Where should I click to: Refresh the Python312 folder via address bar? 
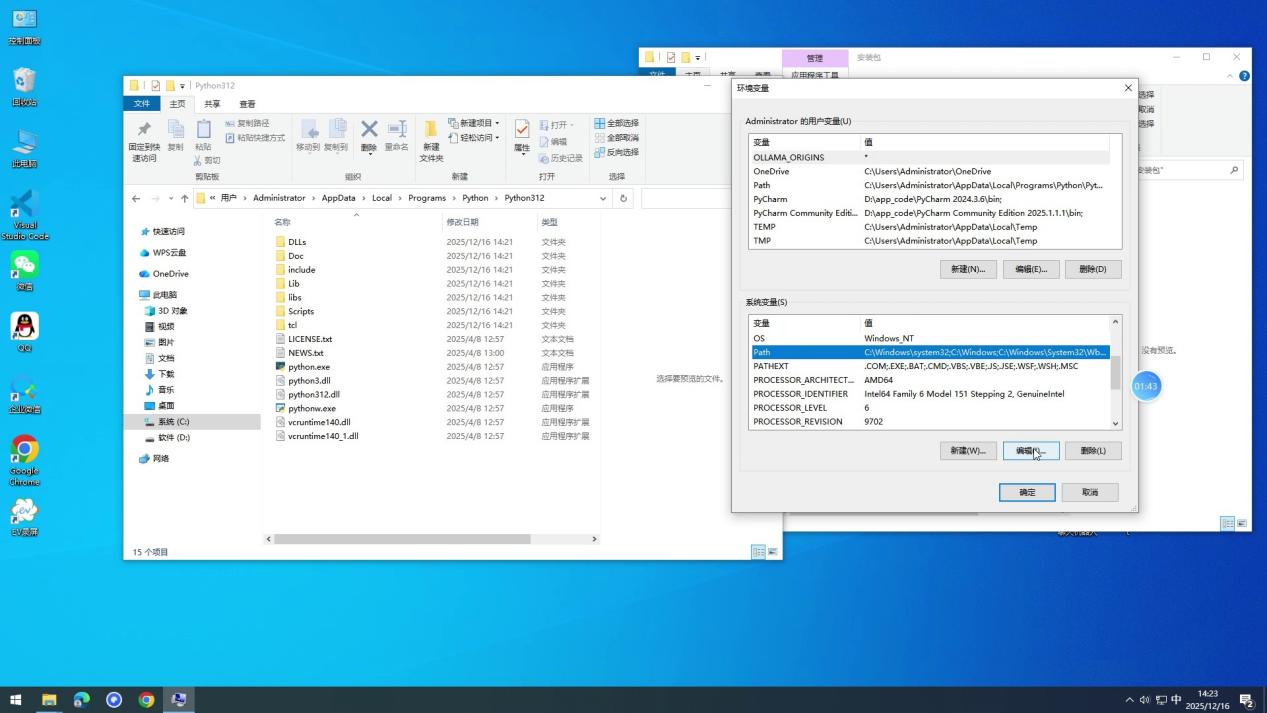click(623, 198)
